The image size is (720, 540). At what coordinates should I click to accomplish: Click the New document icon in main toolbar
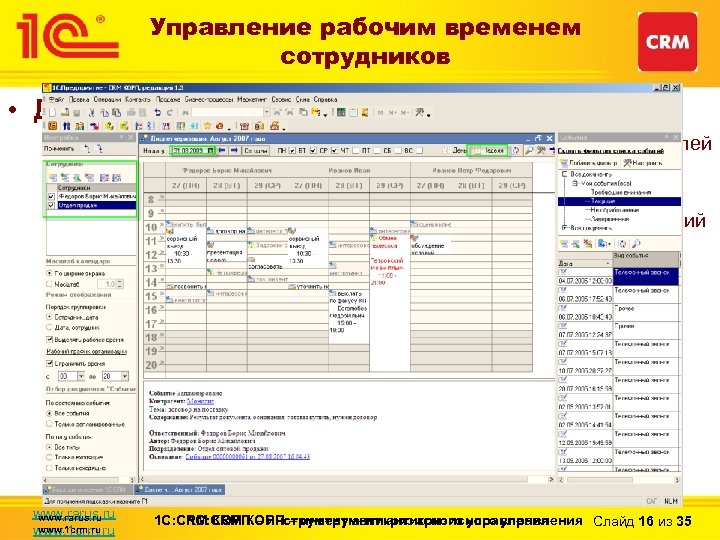point(53,112)
